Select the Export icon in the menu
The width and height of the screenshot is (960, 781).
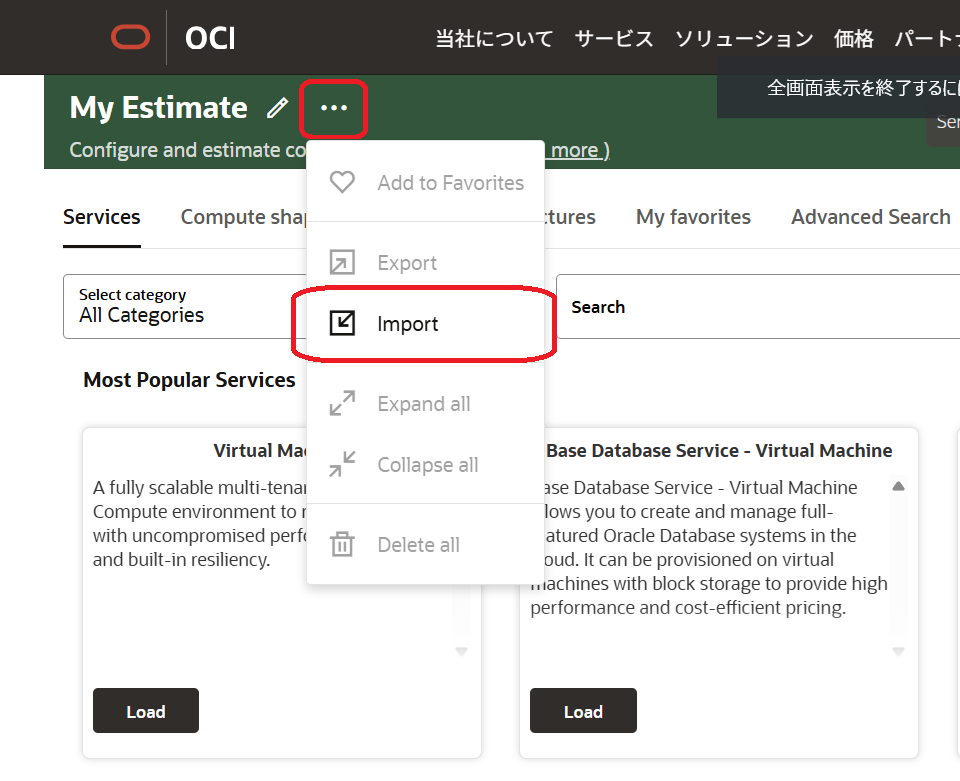(x=343, y=262)
